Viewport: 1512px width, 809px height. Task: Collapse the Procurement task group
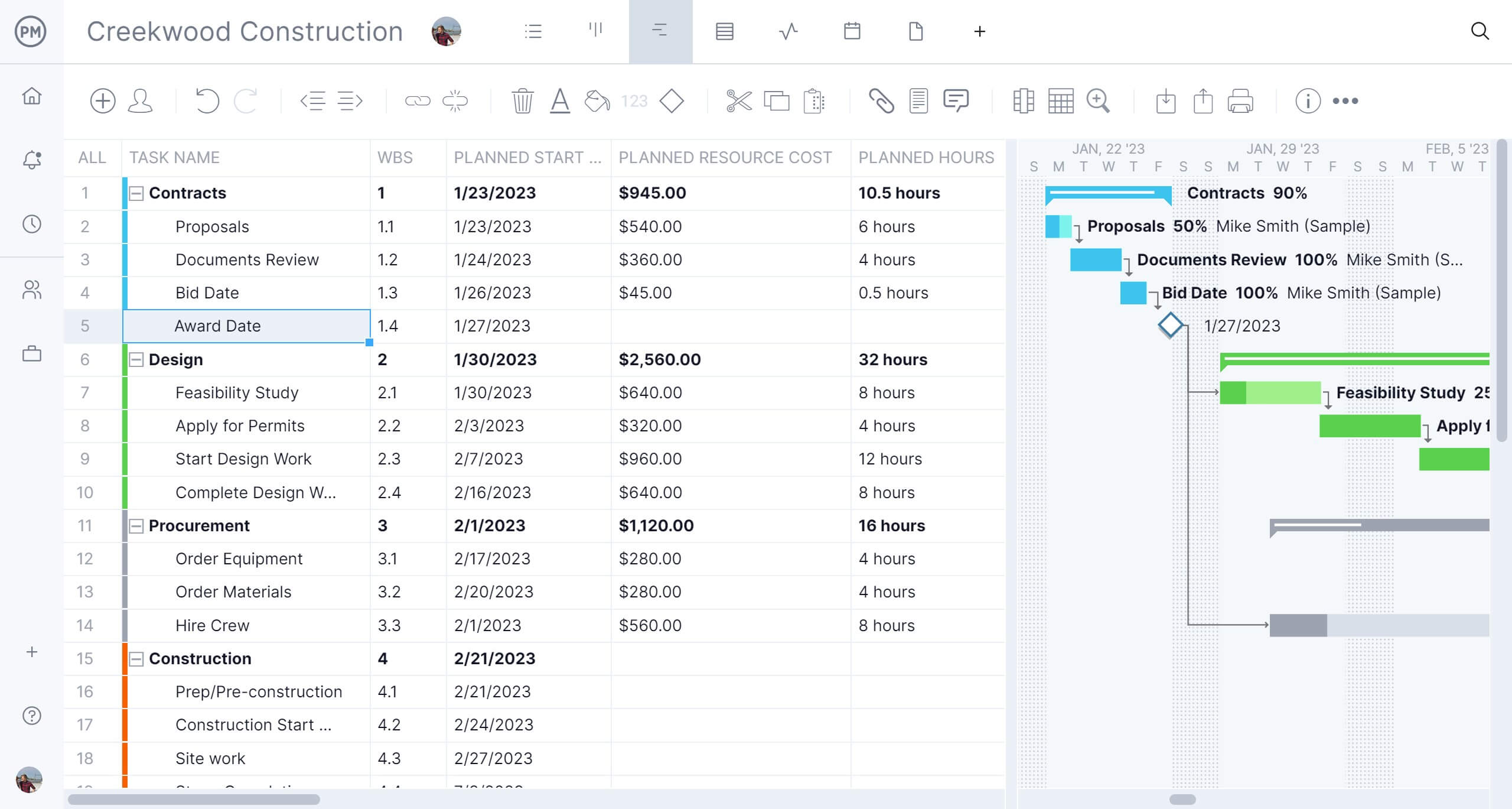coord(136,526)
